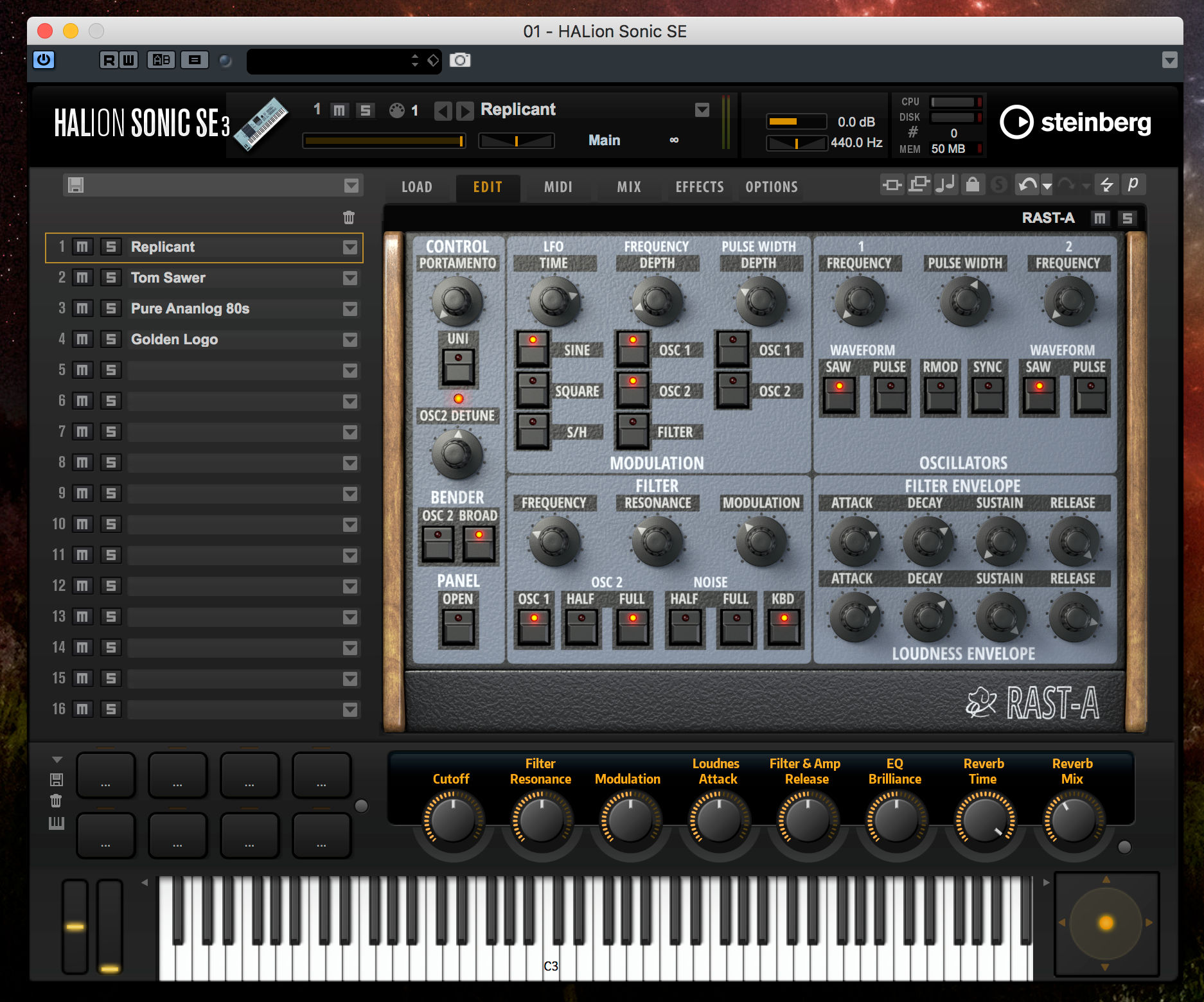The image size is (1204, 1002).
Task: Switch to the LOAD tab
Action: click(x=416, y=187)
